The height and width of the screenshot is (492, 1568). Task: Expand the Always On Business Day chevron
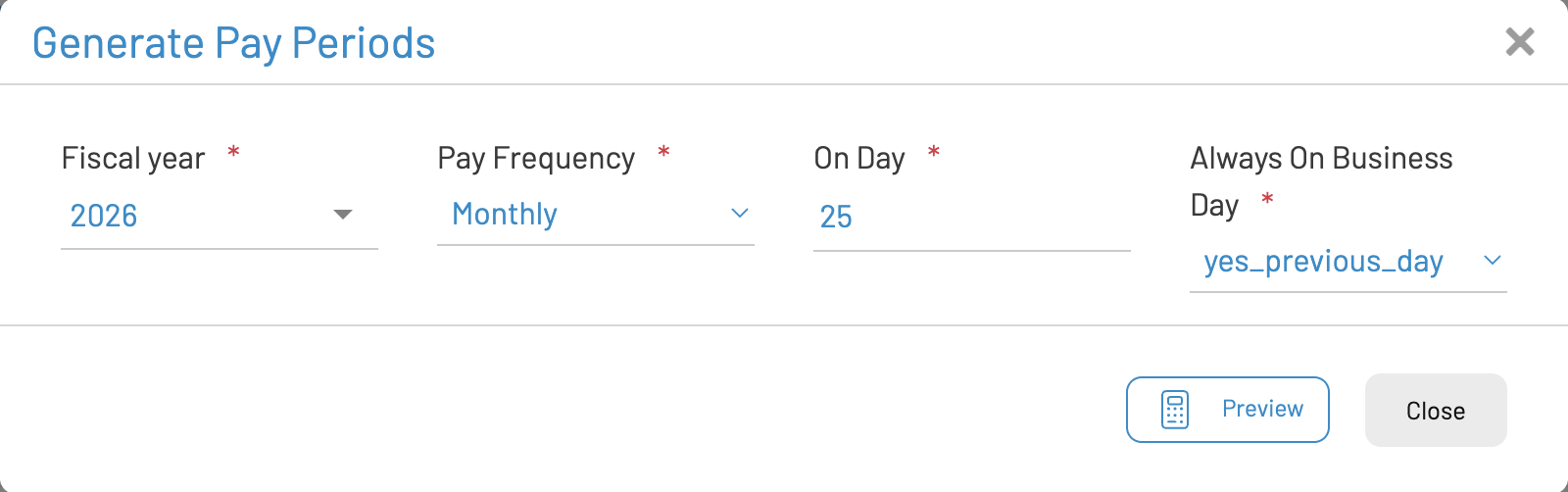click(1493, 261)
